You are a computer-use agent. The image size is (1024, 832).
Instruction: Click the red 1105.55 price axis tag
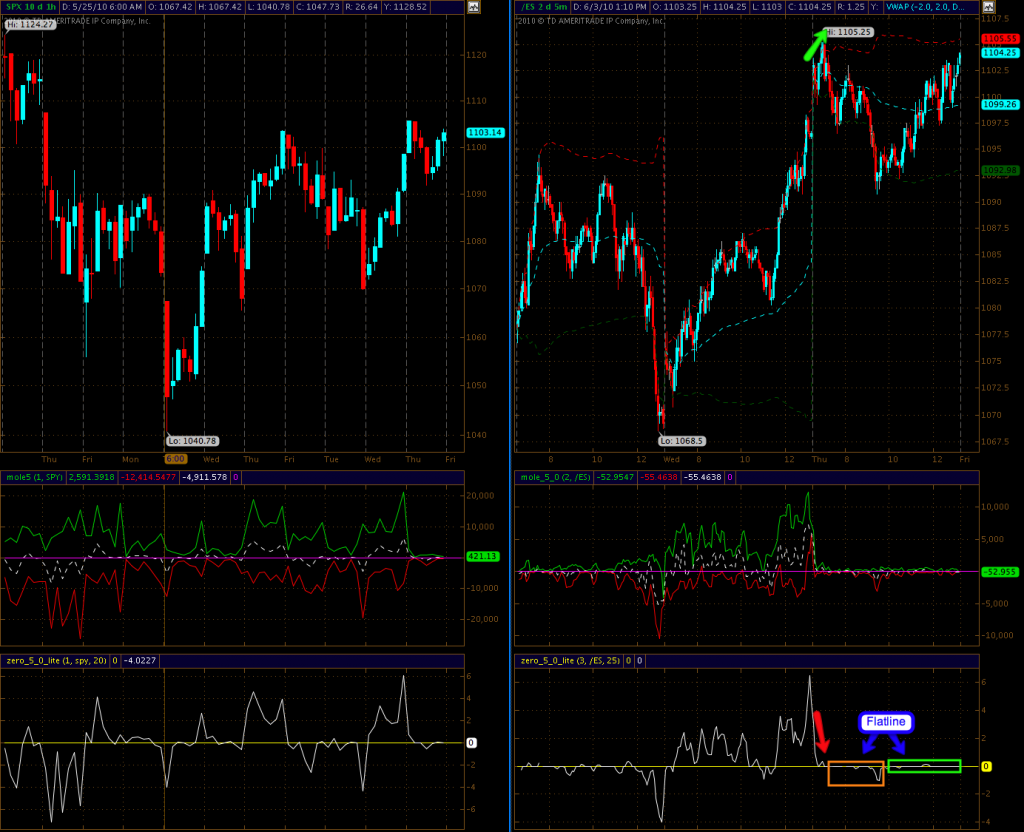[x=1000, y=39]
